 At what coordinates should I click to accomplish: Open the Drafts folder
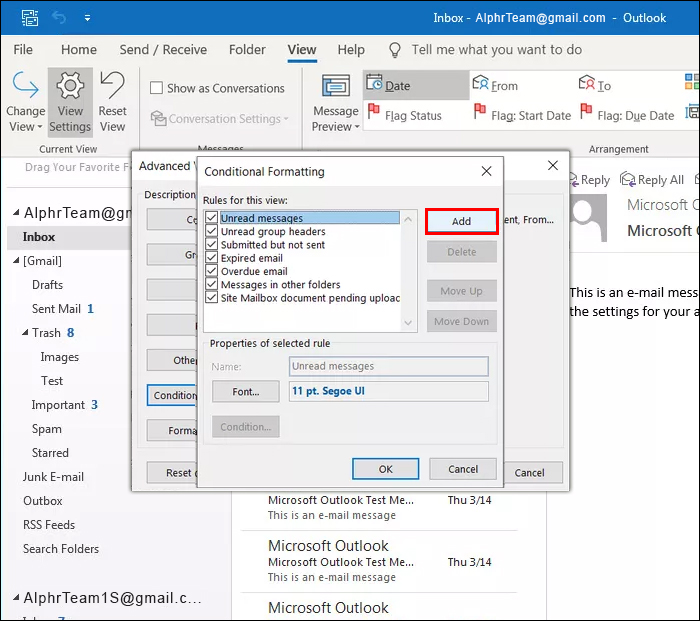47,285
